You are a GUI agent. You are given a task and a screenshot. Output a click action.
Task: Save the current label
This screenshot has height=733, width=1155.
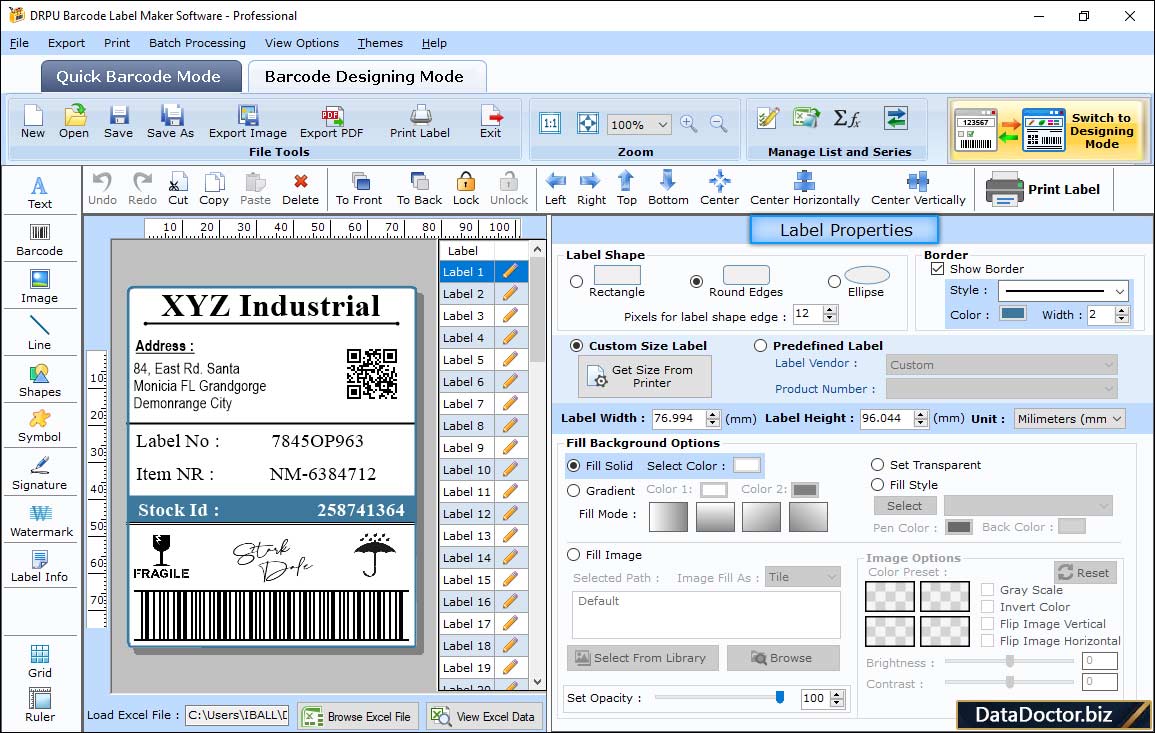point(119,122)
